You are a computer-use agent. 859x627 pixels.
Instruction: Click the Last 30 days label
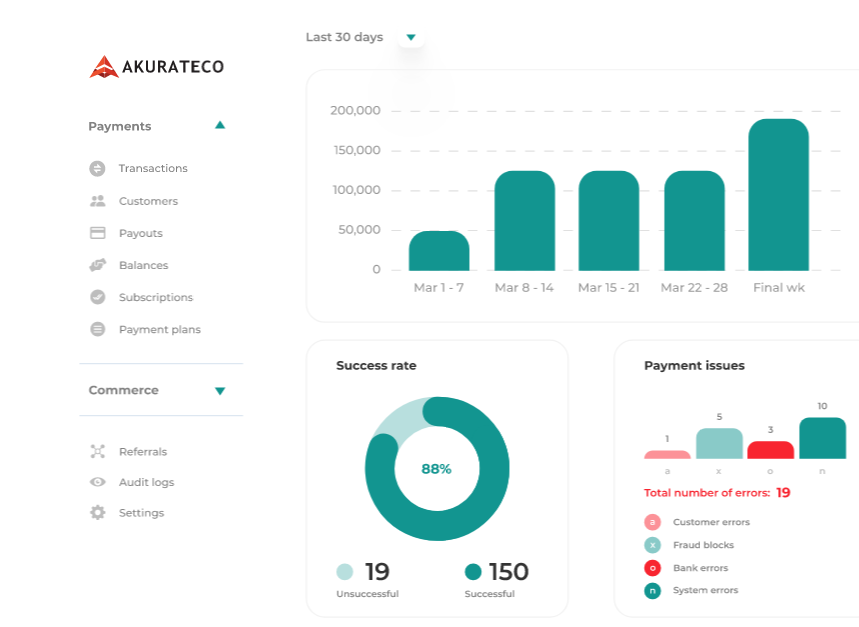coord(344,37)
